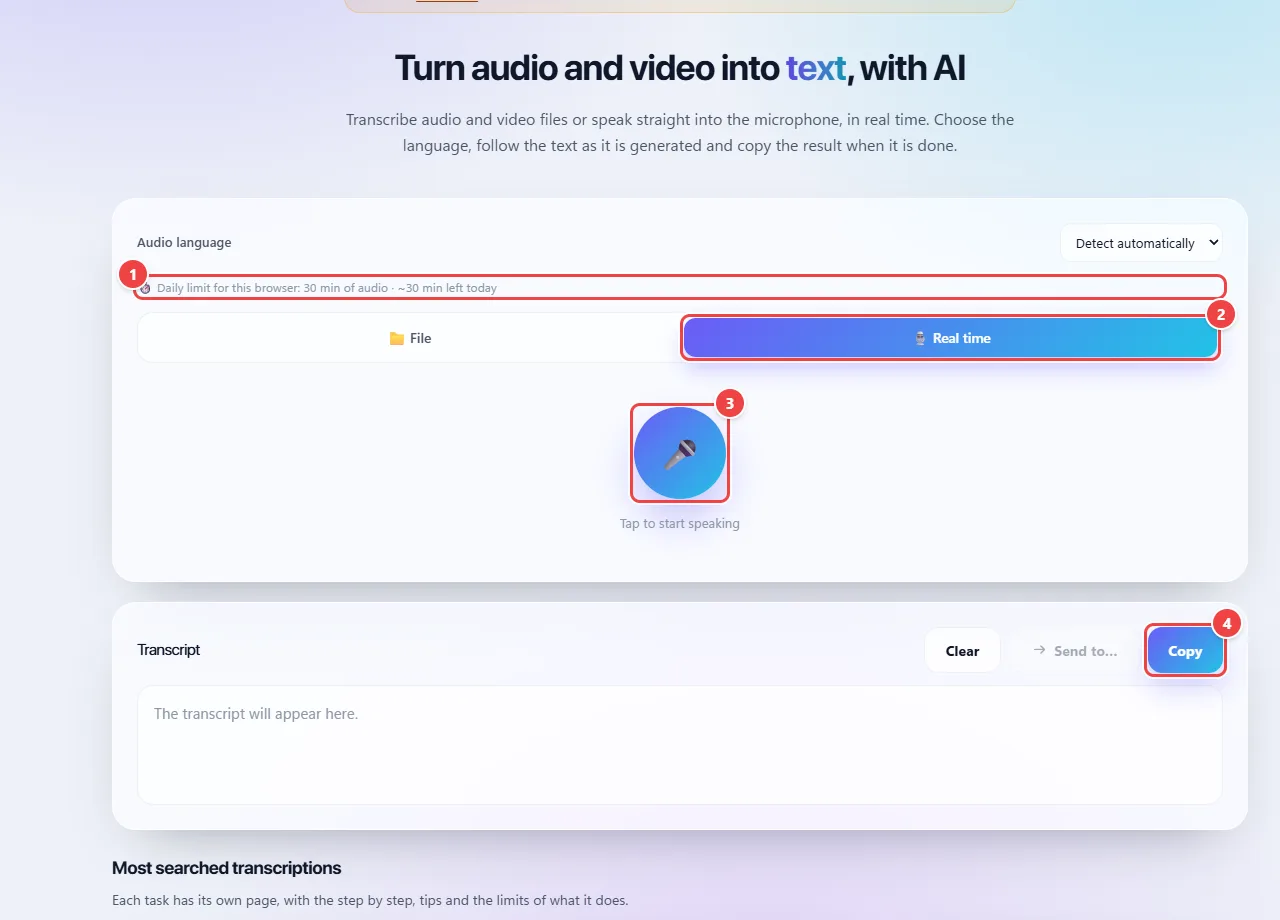Switch to the File tab
1280x920 pixels.
tap(410, 338)
